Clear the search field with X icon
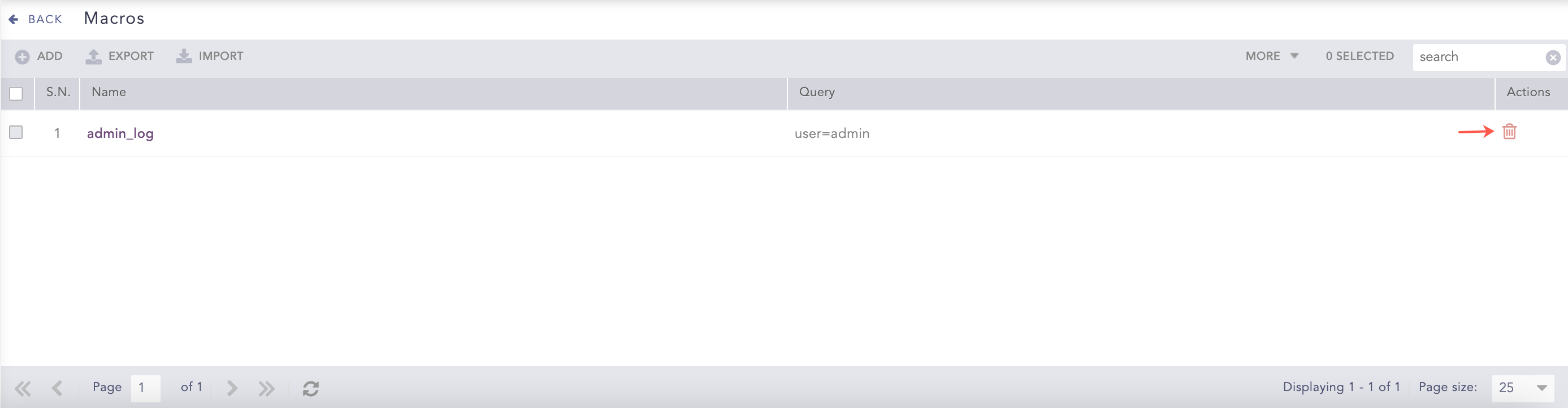The height and width of the screenshot is (408, 1568). click(x=1553, y=57)
